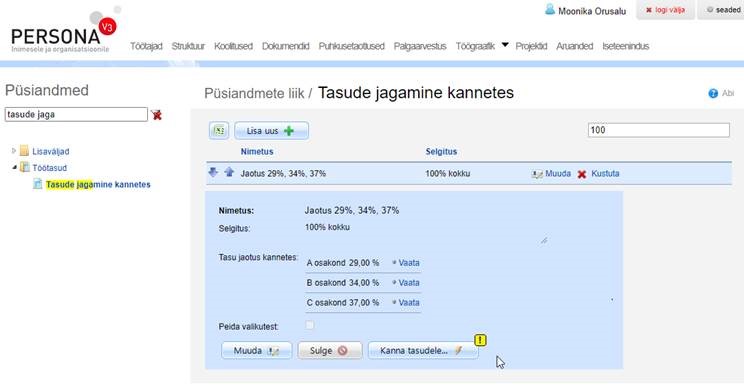Viewport: 744px width, 390px height.
Task: Toggle the Peida valikutest checkbox
Action: 309,325
